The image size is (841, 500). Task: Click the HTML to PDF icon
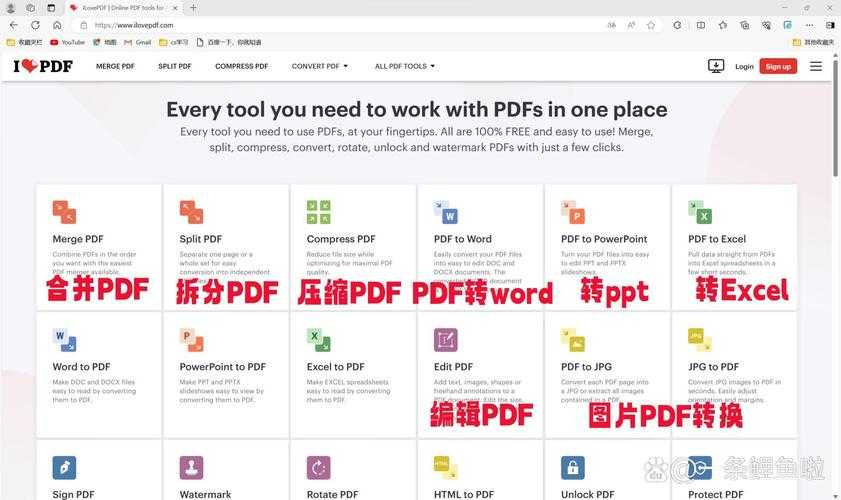click(445, 467)
